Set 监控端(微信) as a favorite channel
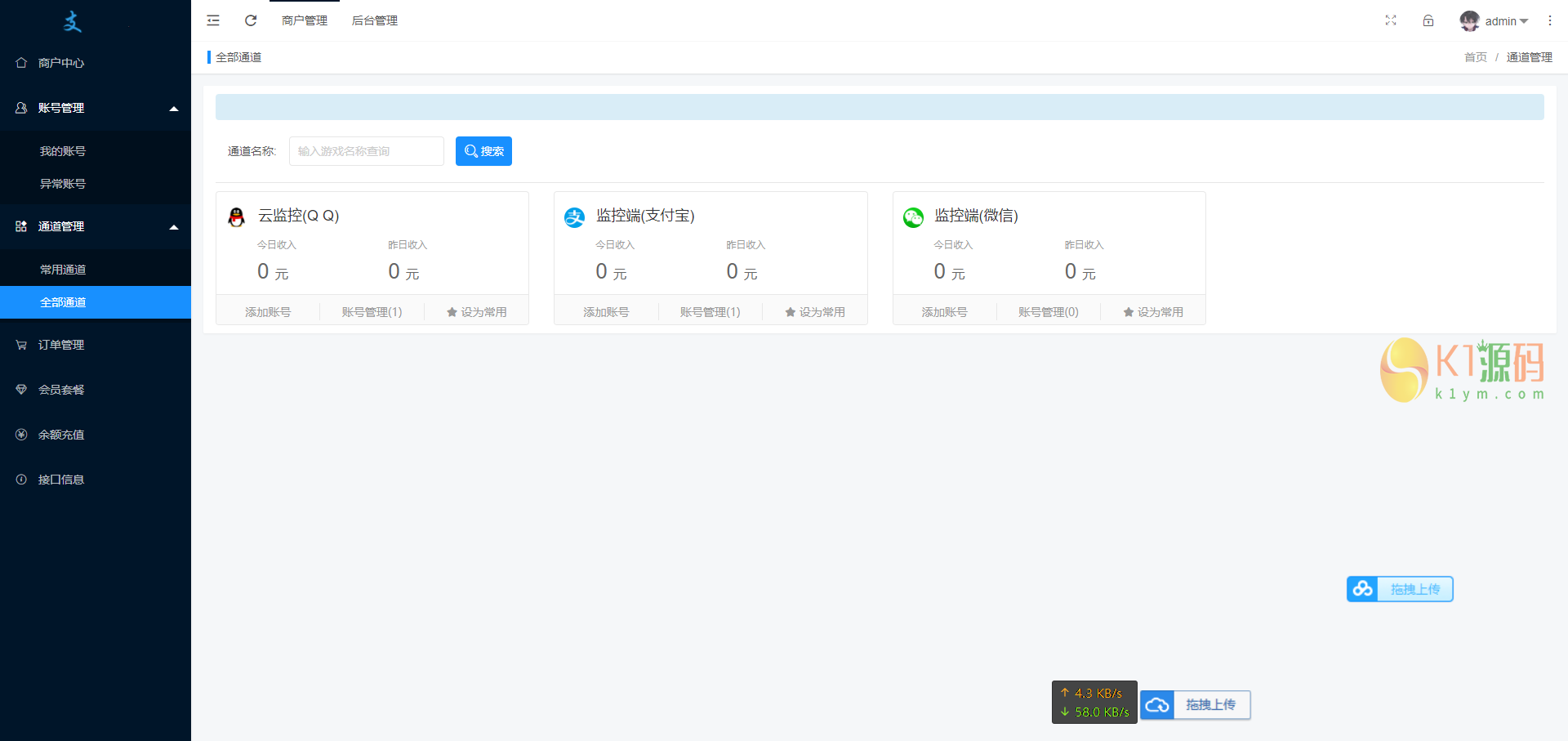The image size is (1568, 741). click(1152, 312)
